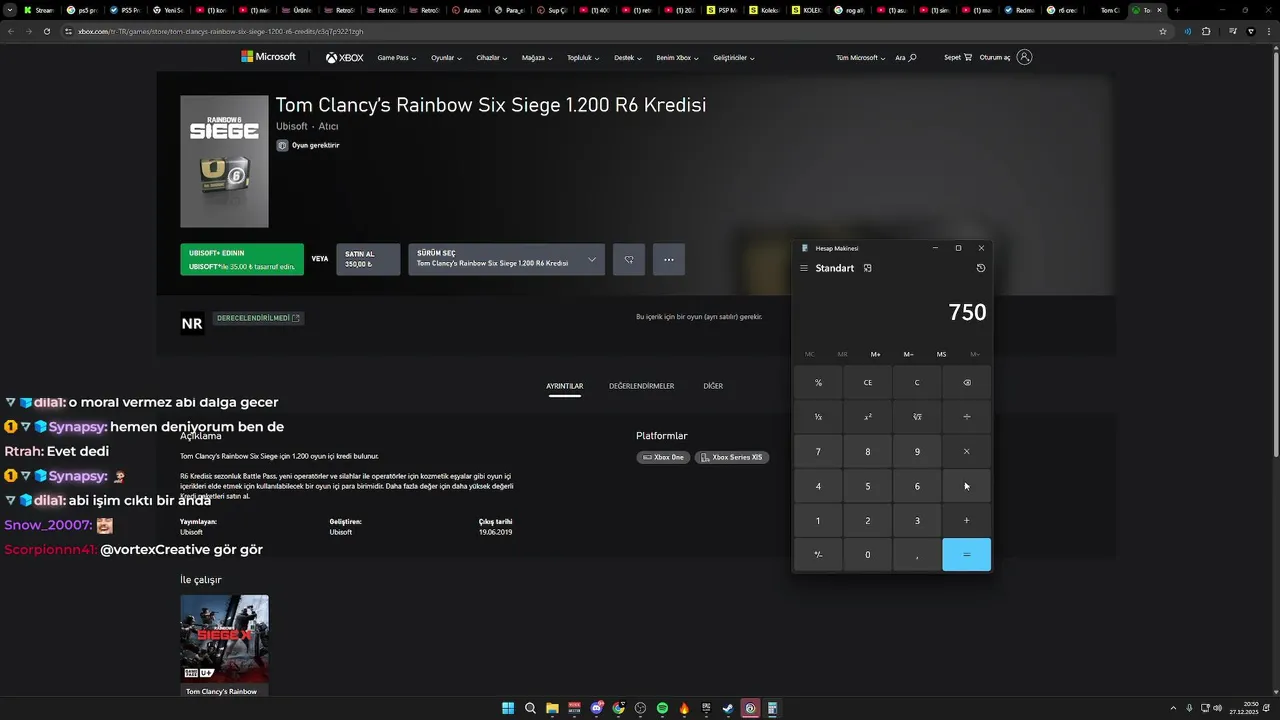Expand the Cihazlar nav dropdown
The image size is (1280, 720).
tap(491, 58)
